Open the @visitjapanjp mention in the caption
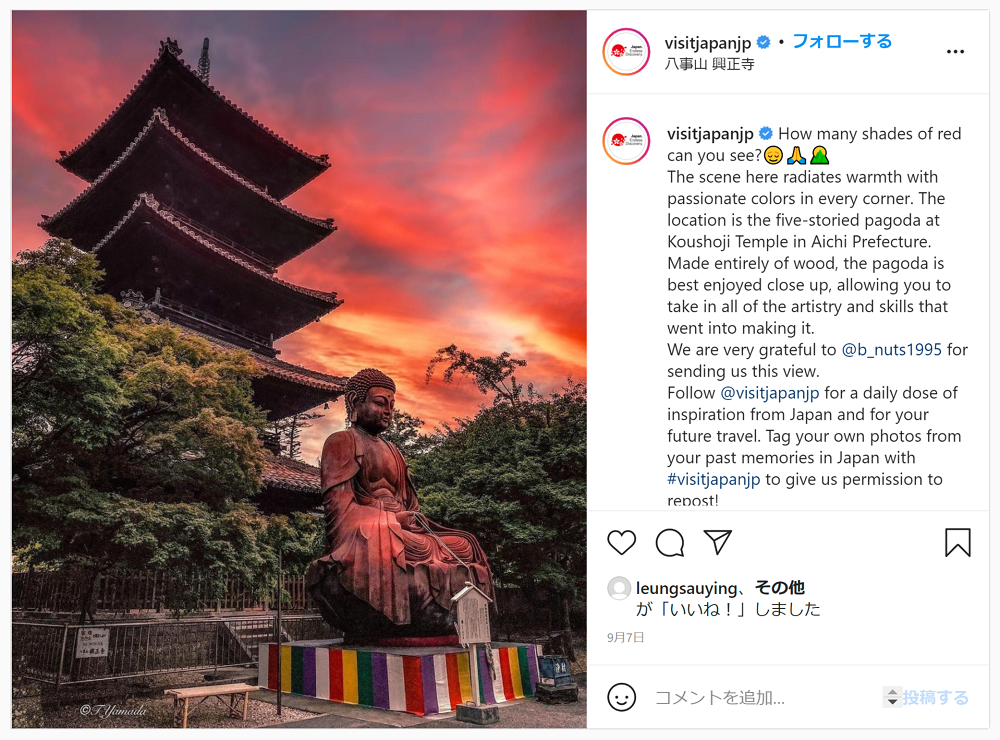The image size is (1000, 740). point(770,393)
